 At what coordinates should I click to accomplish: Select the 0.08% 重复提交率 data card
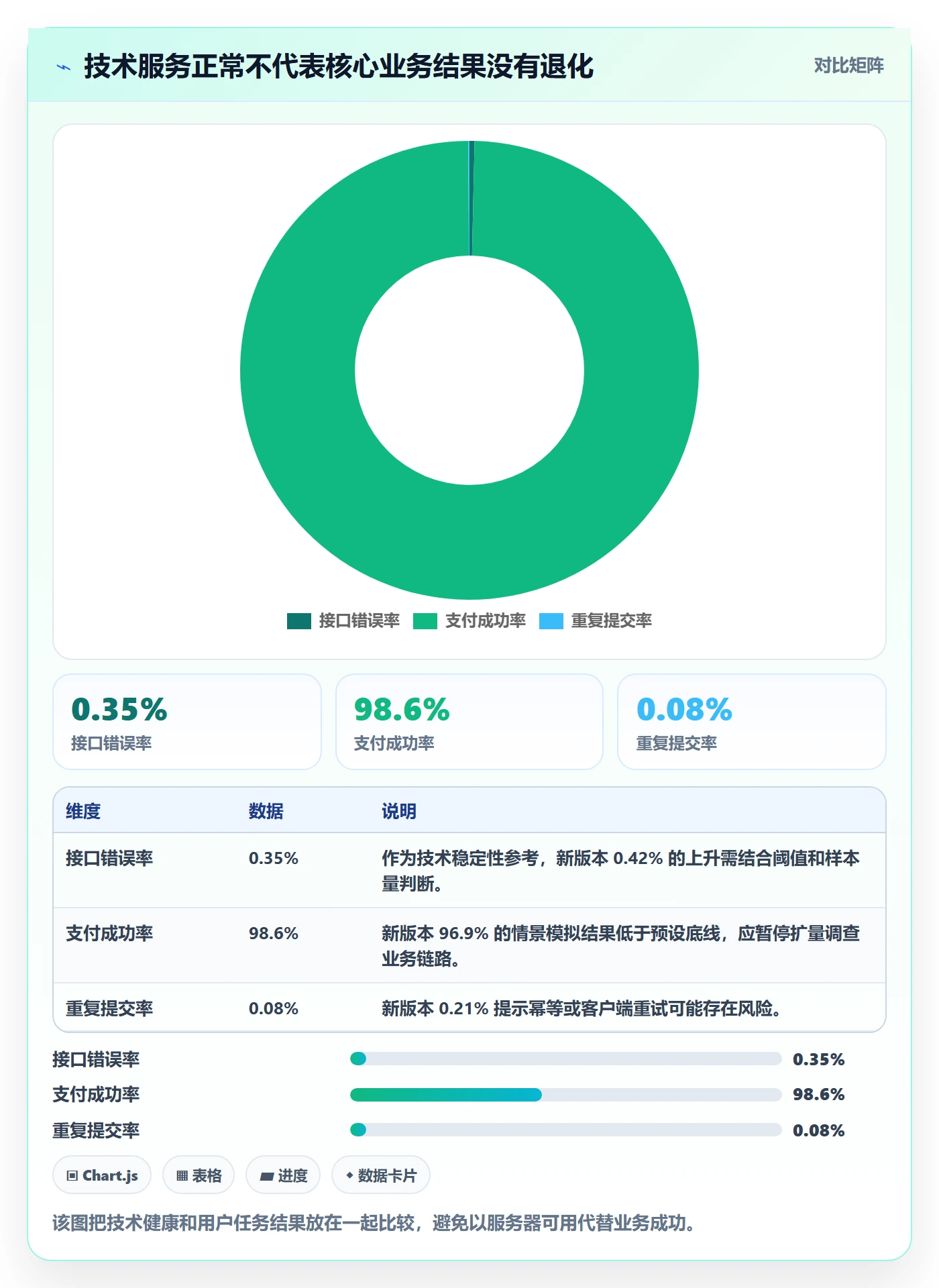pos(752,722)
